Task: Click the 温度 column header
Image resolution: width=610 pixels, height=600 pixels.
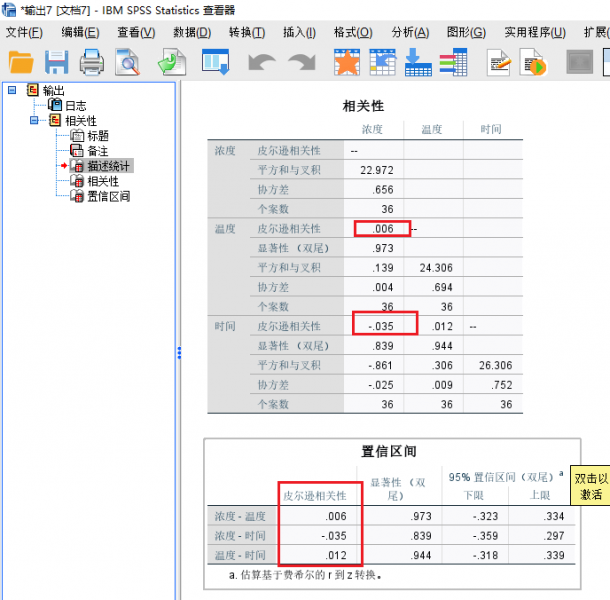Action: pyautogui.click(x=432, y=129)
